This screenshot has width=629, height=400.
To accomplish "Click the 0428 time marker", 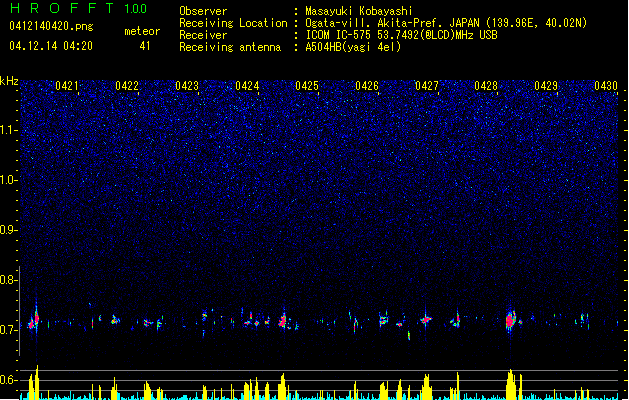I will pyautogui.click(x=486, y=86).
